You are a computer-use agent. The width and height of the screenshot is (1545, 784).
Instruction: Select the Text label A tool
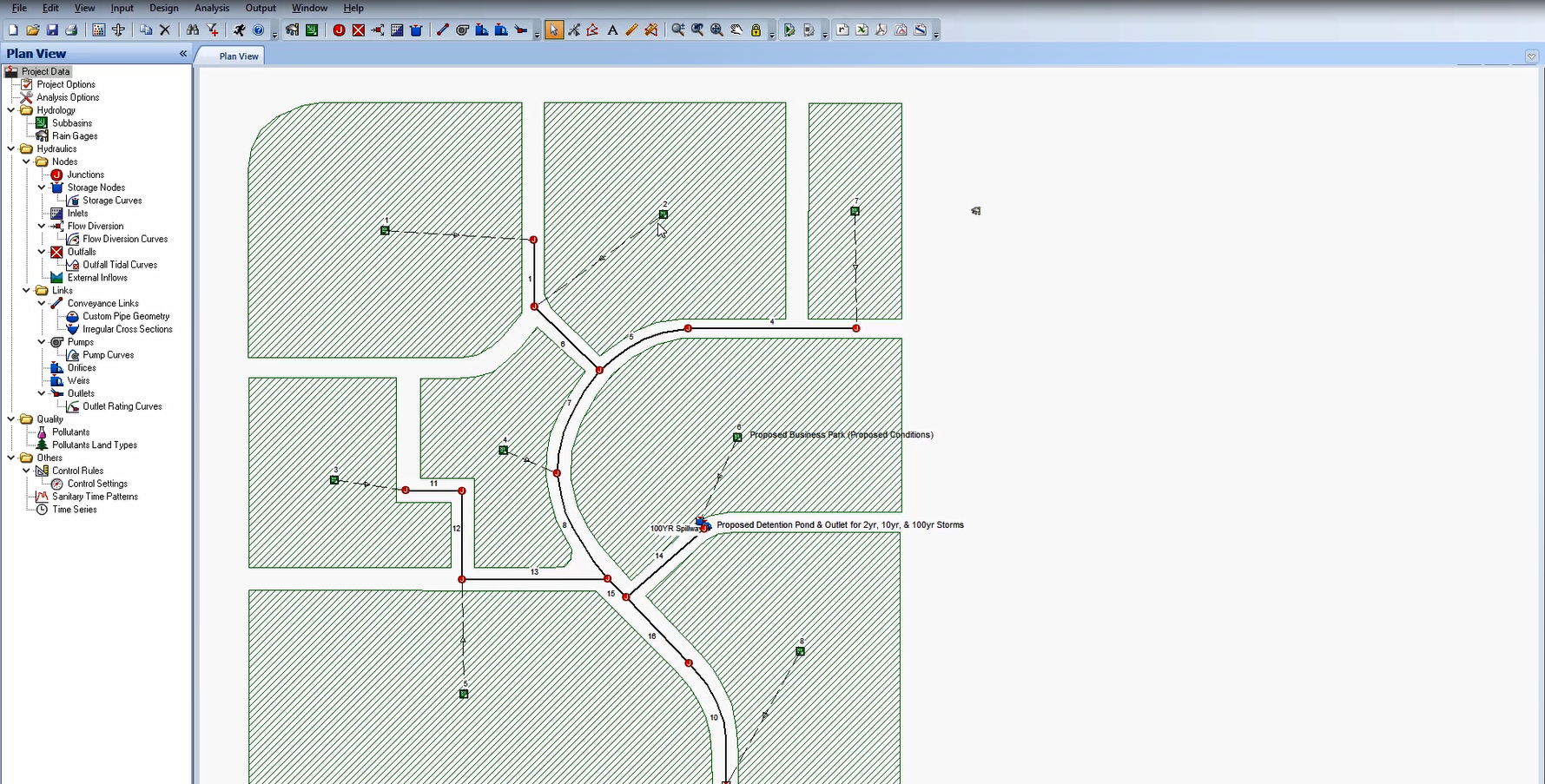612,30
